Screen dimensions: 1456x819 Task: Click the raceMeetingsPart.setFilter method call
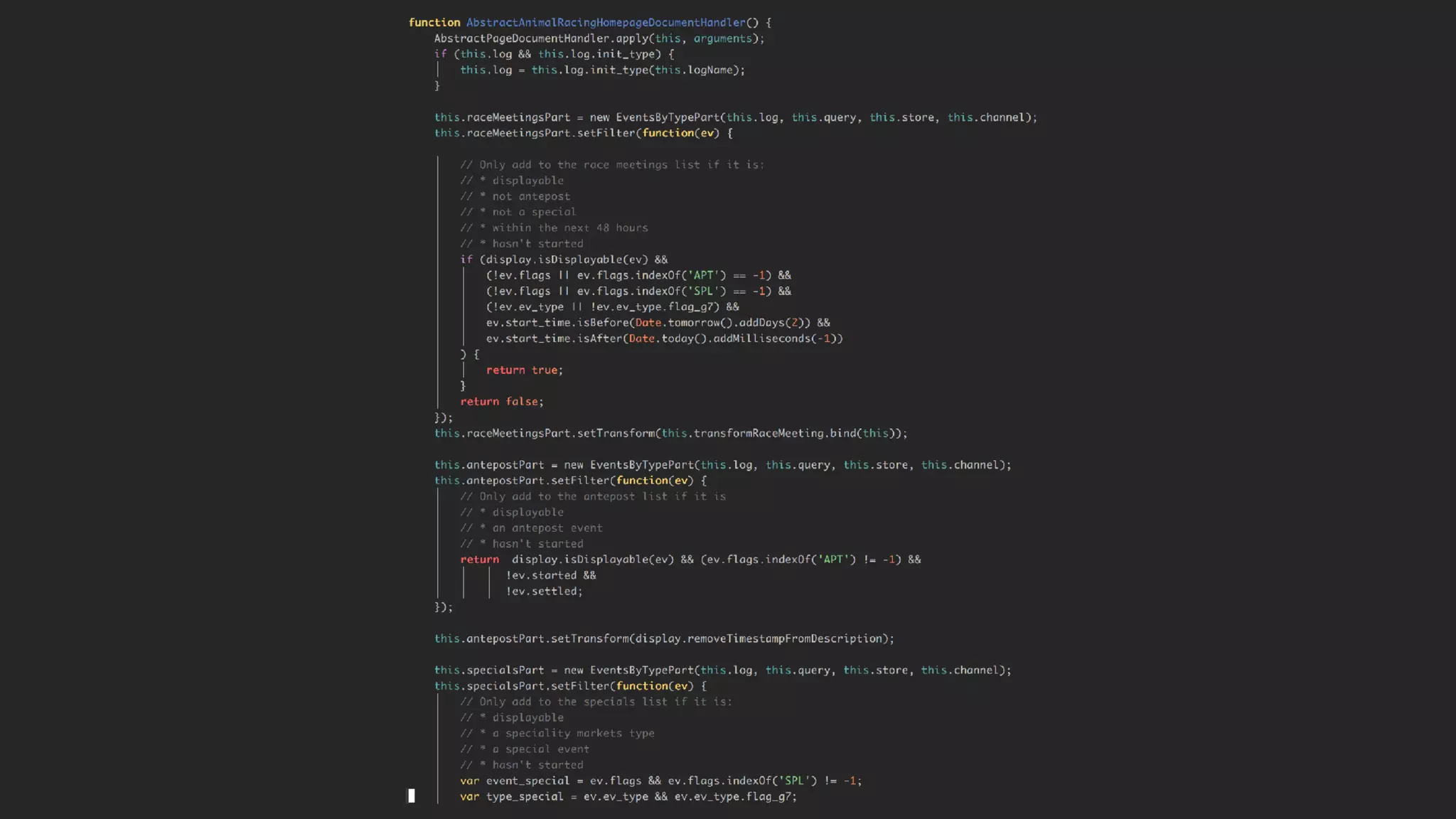[x=550, y=133]
